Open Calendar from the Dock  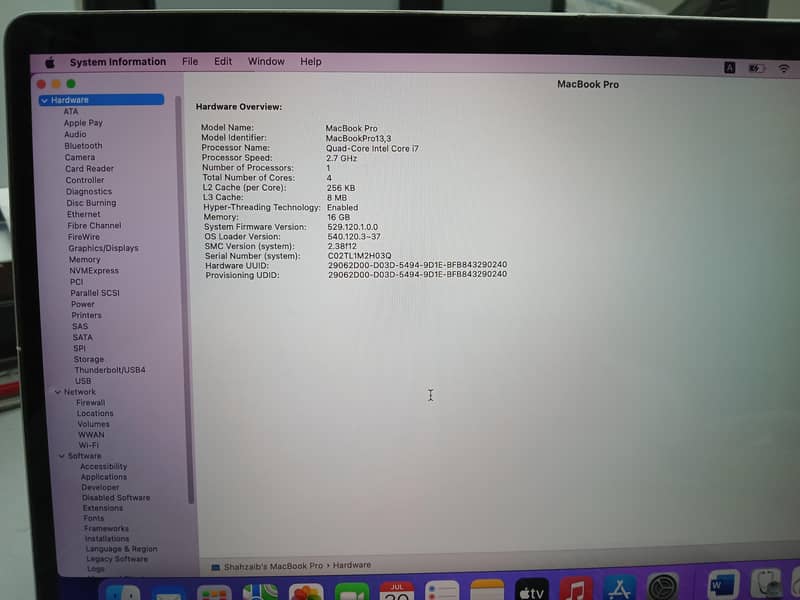point(397,592)
